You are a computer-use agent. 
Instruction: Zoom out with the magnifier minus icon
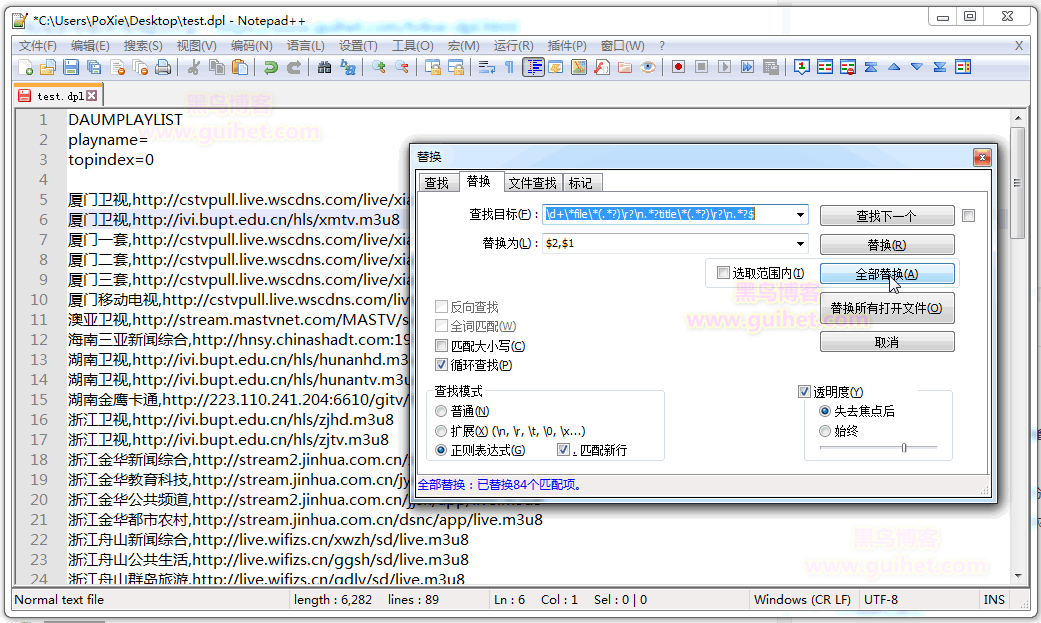pyautogui.click(x=402, y=67)
